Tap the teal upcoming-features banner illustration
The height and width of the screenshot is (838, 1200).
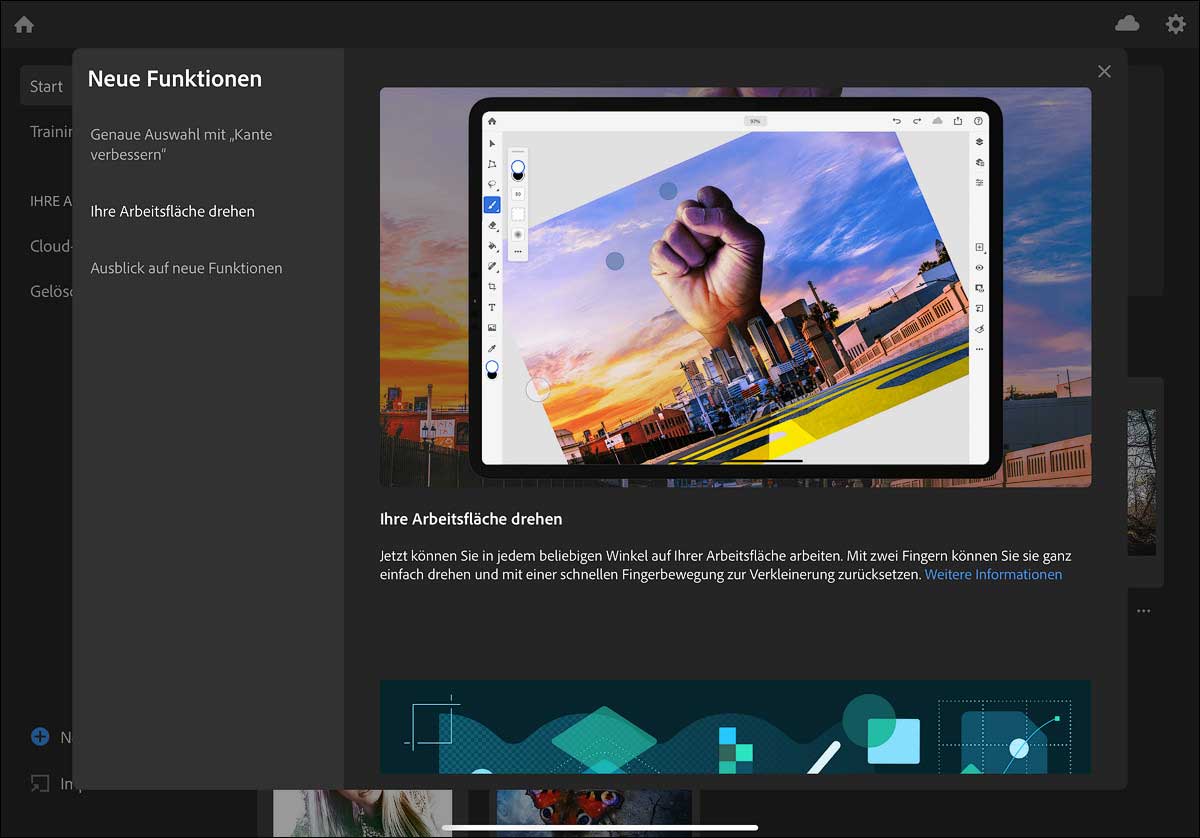(x=735, y=726)
